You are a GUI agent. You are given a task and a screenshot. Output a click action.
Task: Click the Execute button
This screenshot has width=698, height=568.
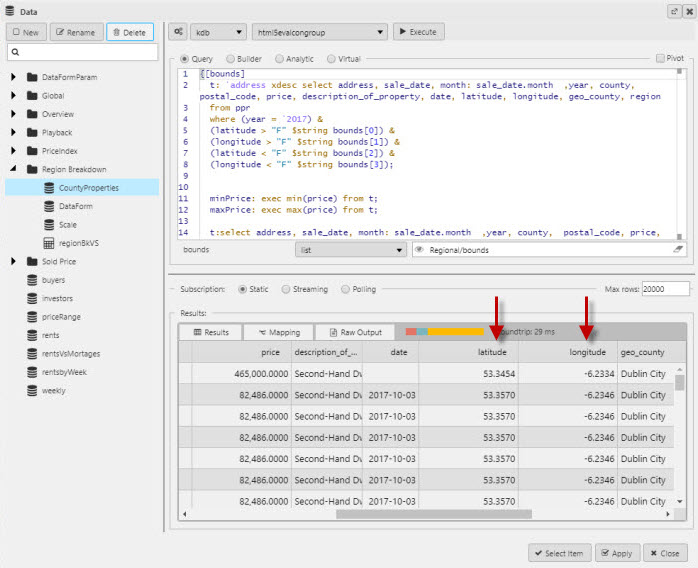[x=418, y=32]
